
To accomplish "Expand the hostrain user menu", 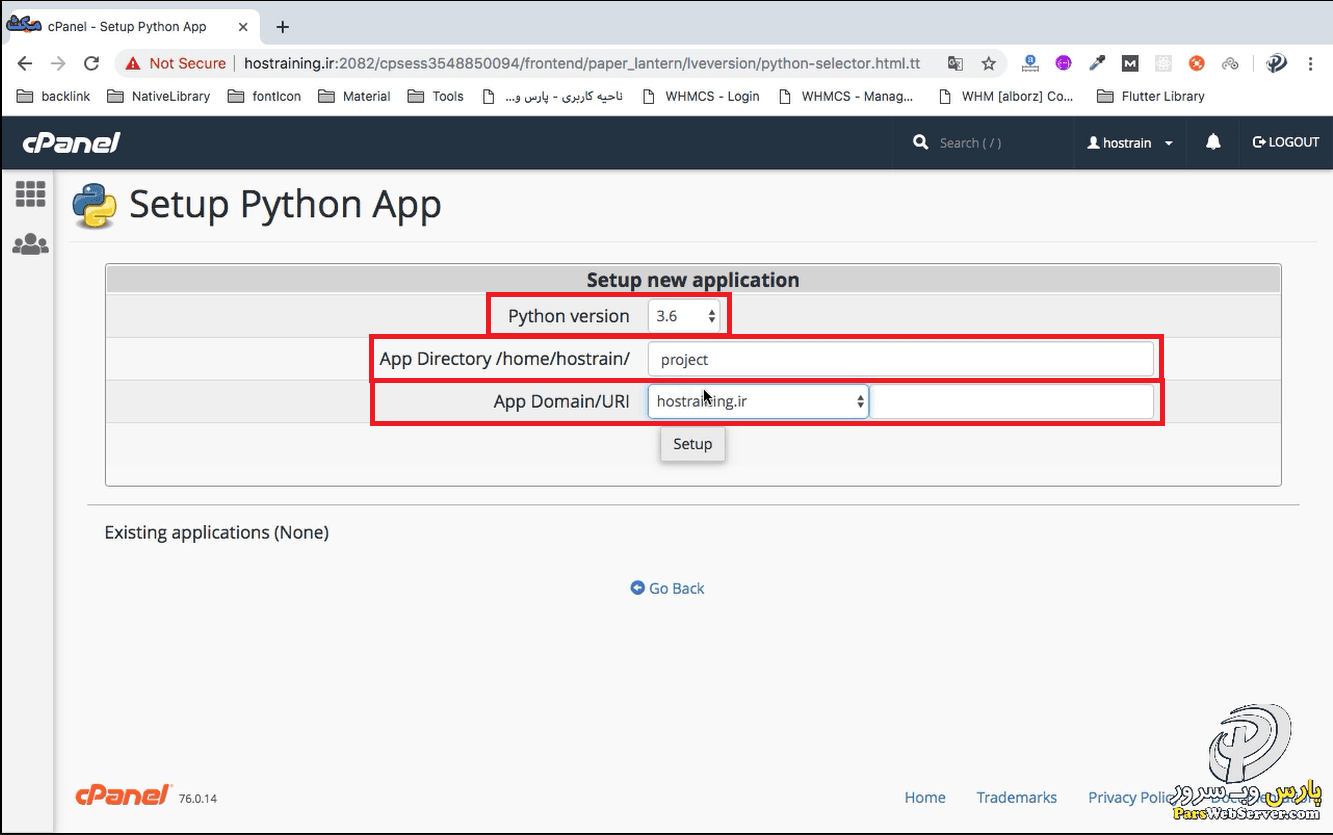I will point(1130,143).
